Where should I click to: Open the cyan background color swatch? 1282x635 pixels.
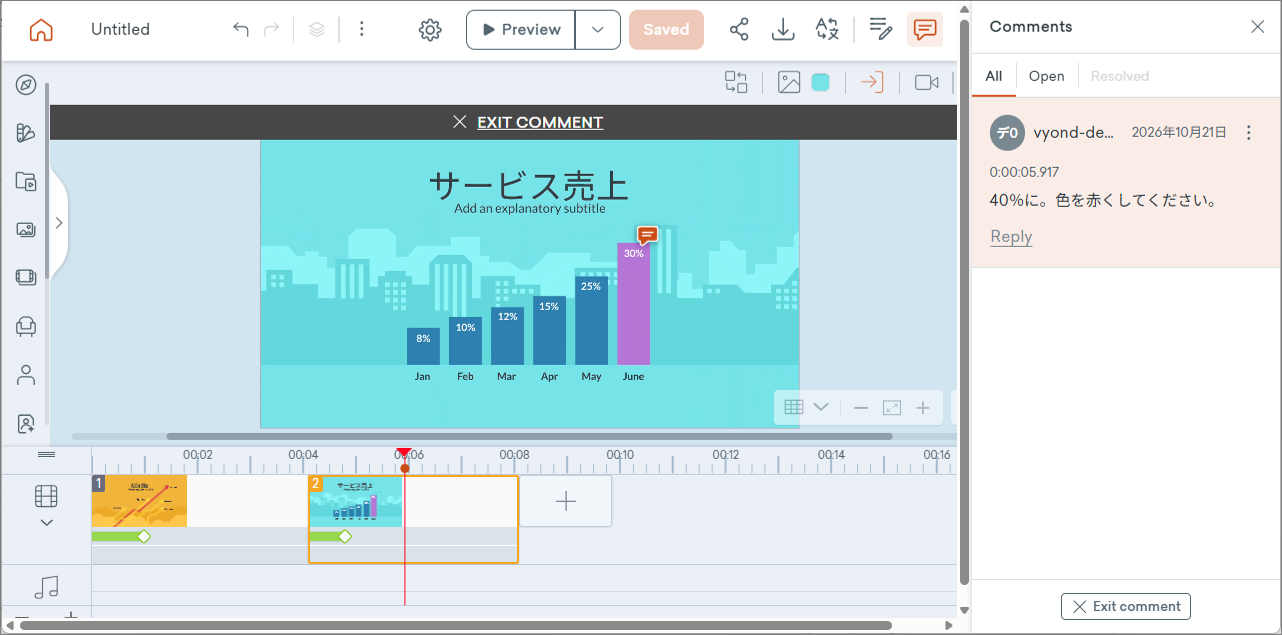(x=821, y=82)
